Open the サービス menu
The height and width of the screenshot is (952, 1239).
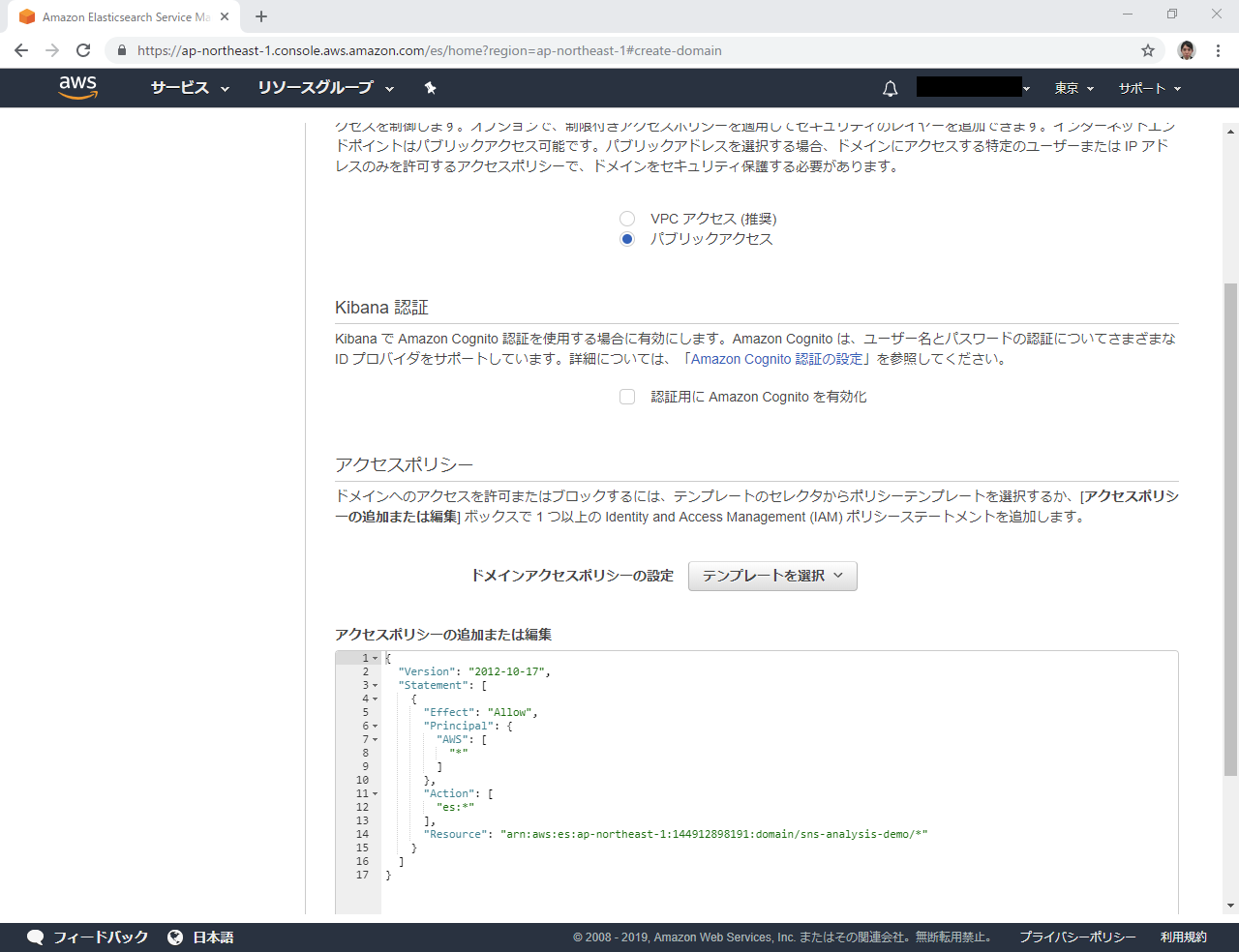[190, 88]
